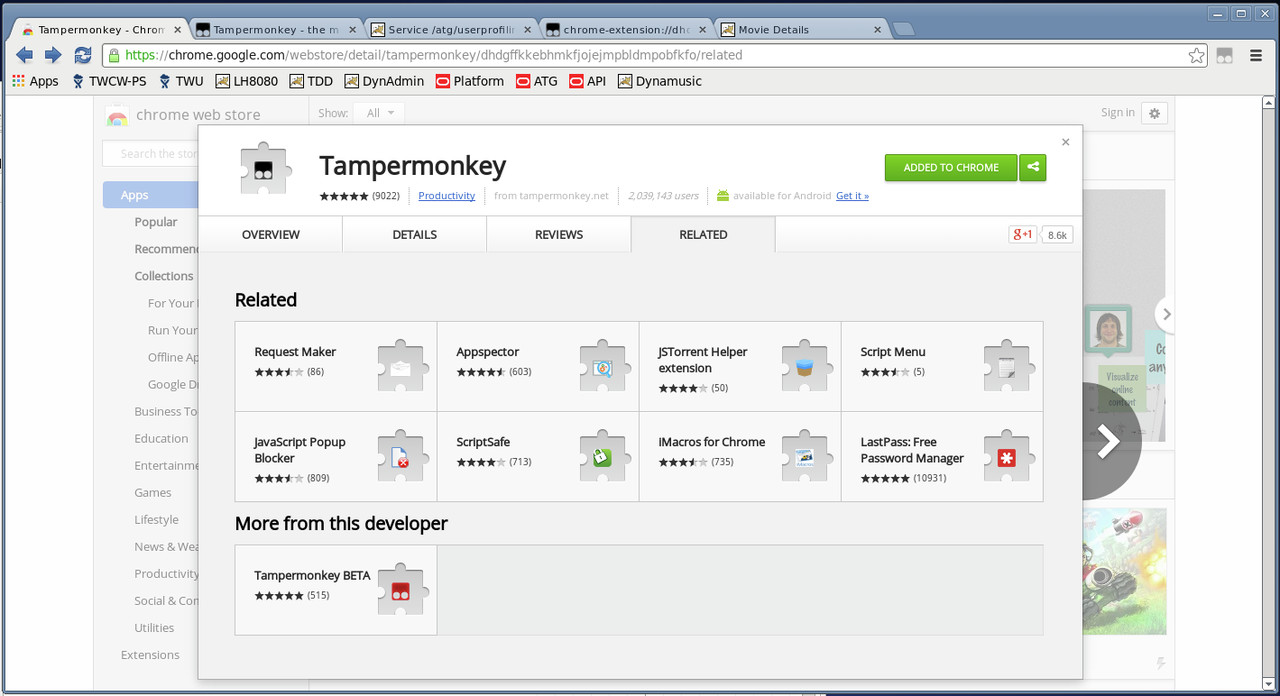Click the iMacros for Chrome icon
The width and height of the screenshot is (1280, 696).
pyautogui.click(x=808, y=456)
